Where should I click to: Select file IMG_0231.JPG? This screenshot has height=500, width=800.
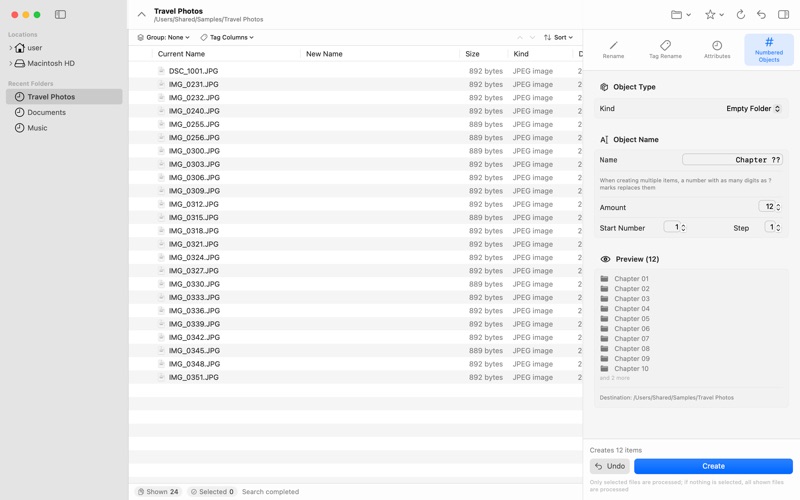click(193, 84)
